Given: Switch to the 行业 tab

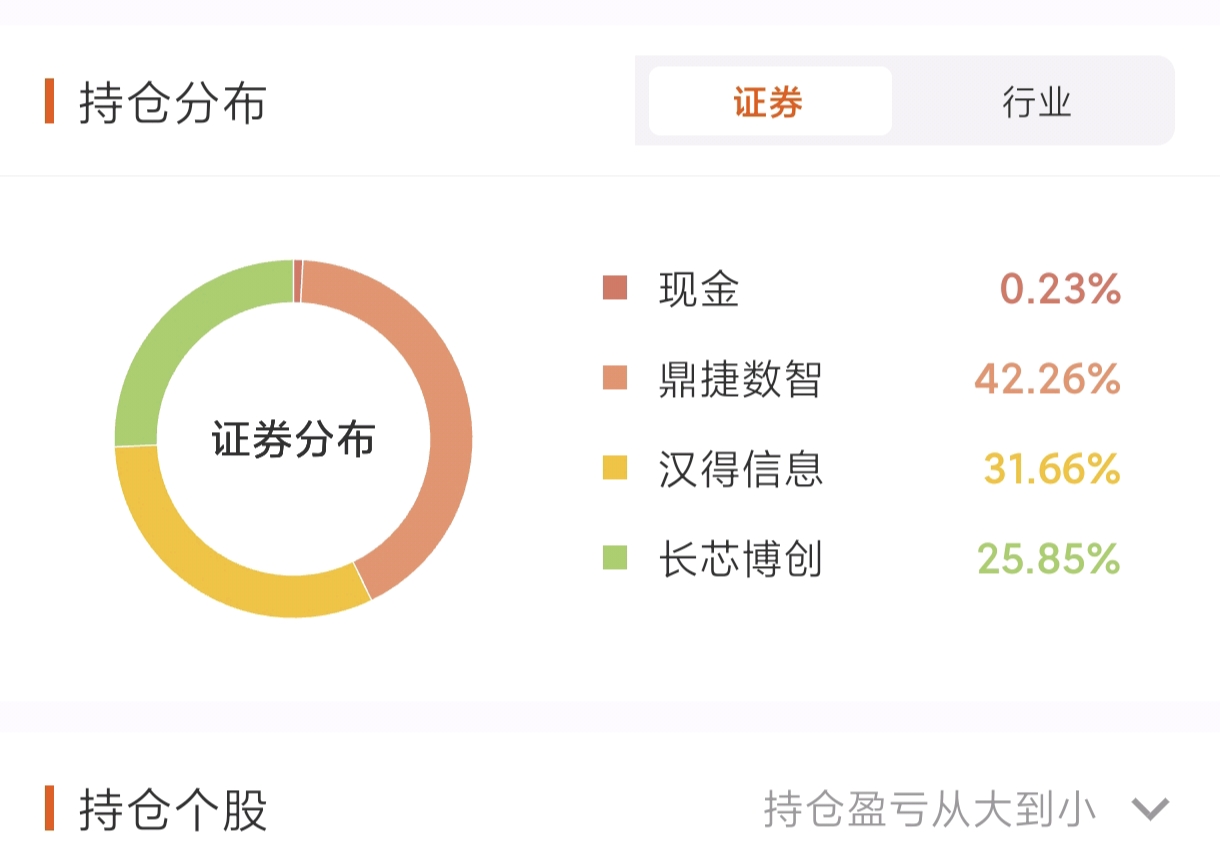Looking at the screenshot, I should pyautogui.click(x=1036, y=102).
